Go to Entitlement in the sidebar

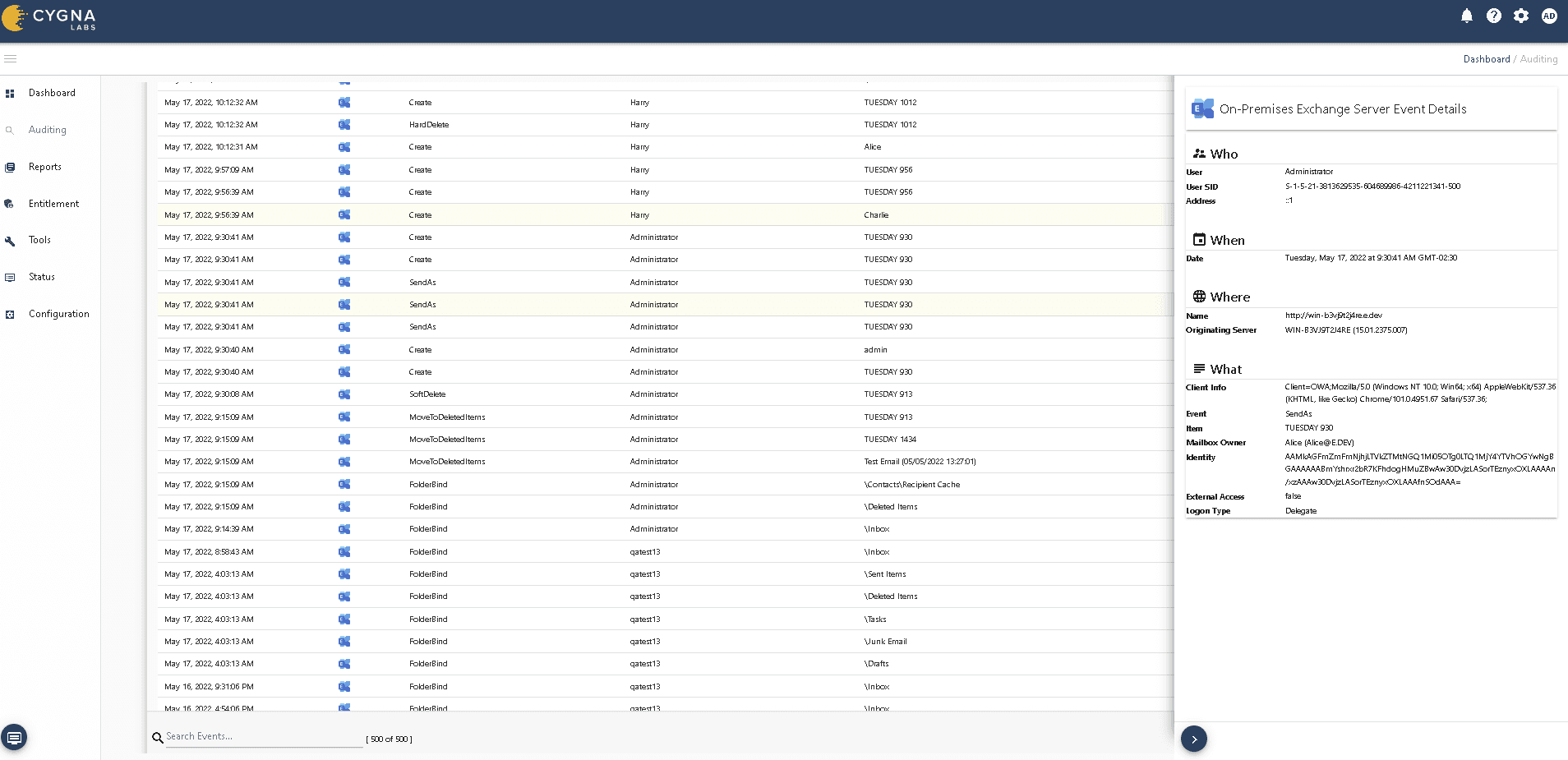(x=53, y=204)
